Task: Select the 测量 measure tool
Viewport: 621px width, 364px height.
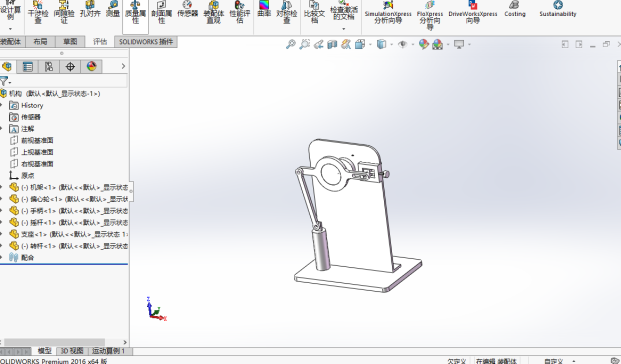Action: click(113, 10)
